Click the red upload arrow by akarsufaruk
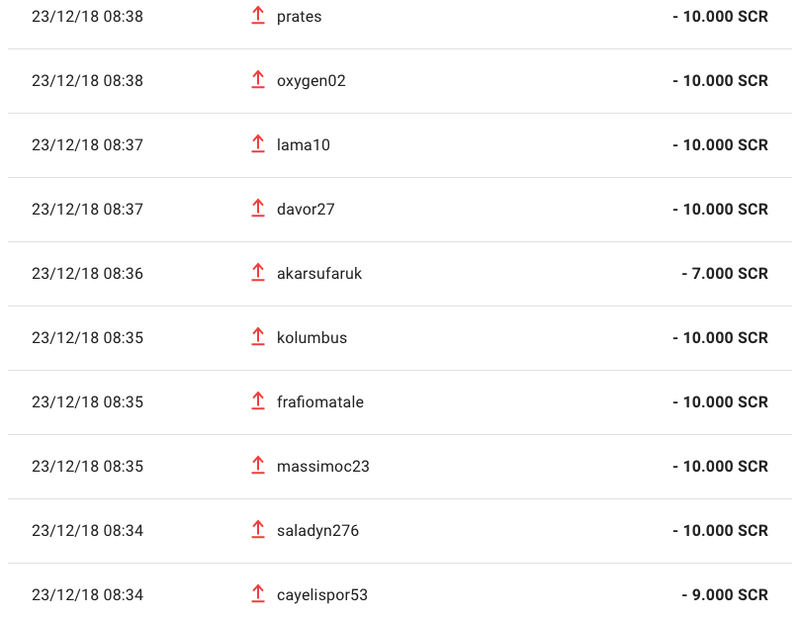The image size is (800, 618). pos(258,273)
